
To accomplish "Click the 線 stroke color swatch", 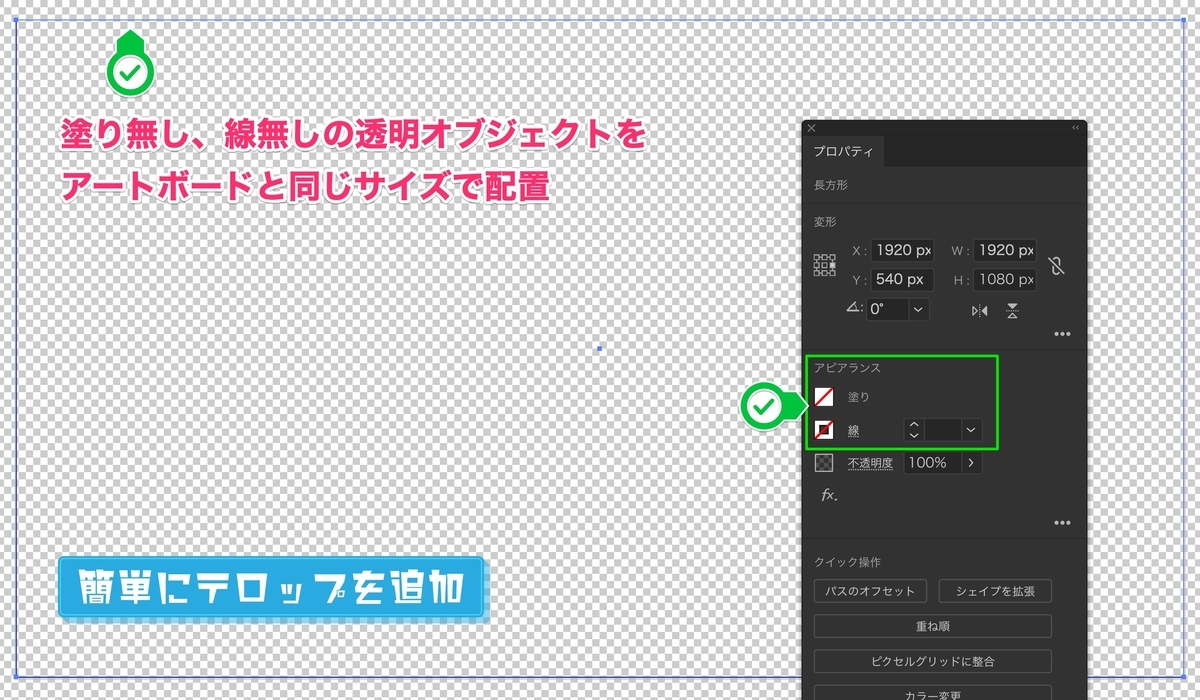I will click(x=823, y=430).
